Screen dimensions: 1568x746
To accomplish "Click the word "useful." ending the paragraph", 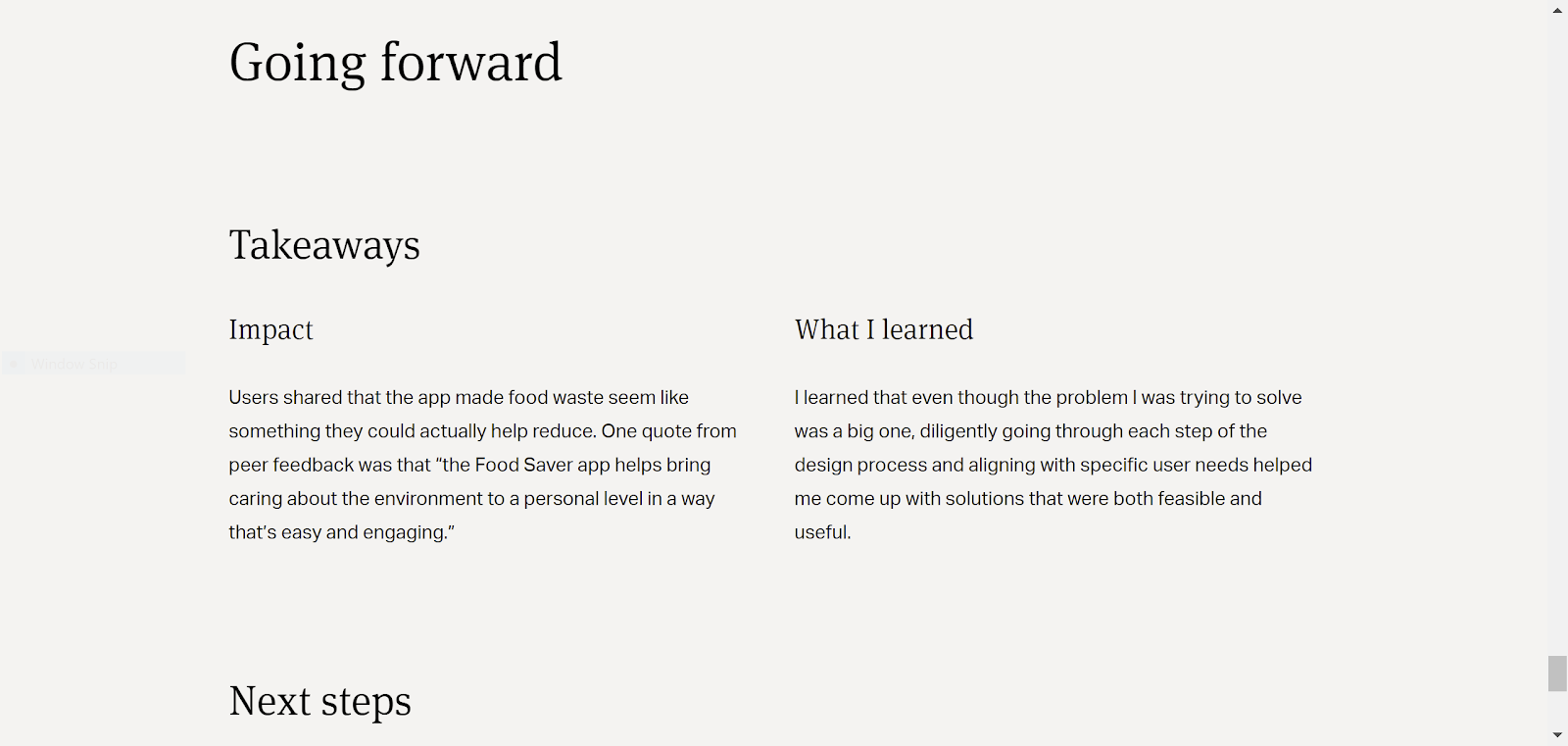I will click(x=822, y=532).
